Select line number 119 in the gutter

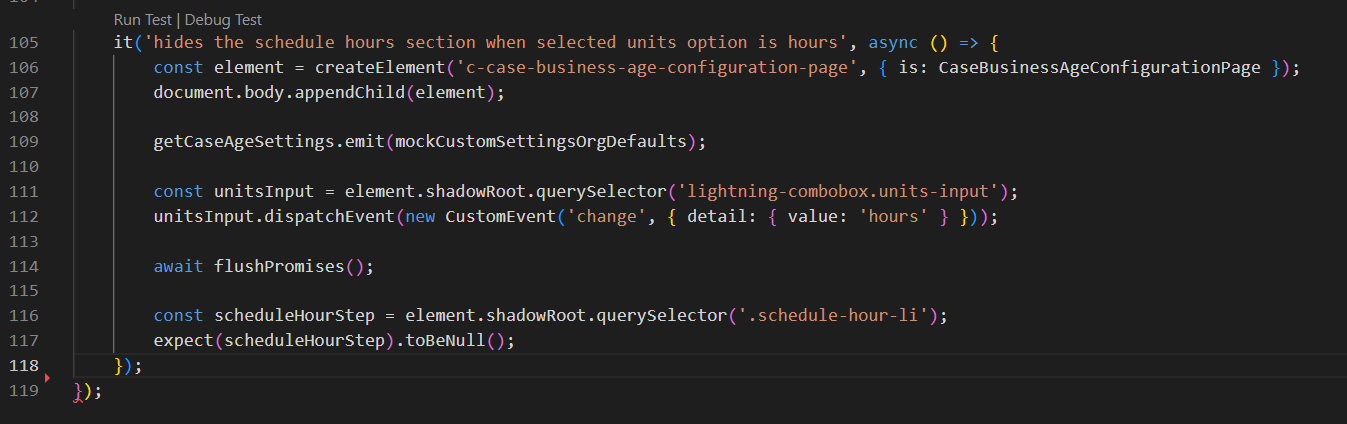click(x=23, y=391)
